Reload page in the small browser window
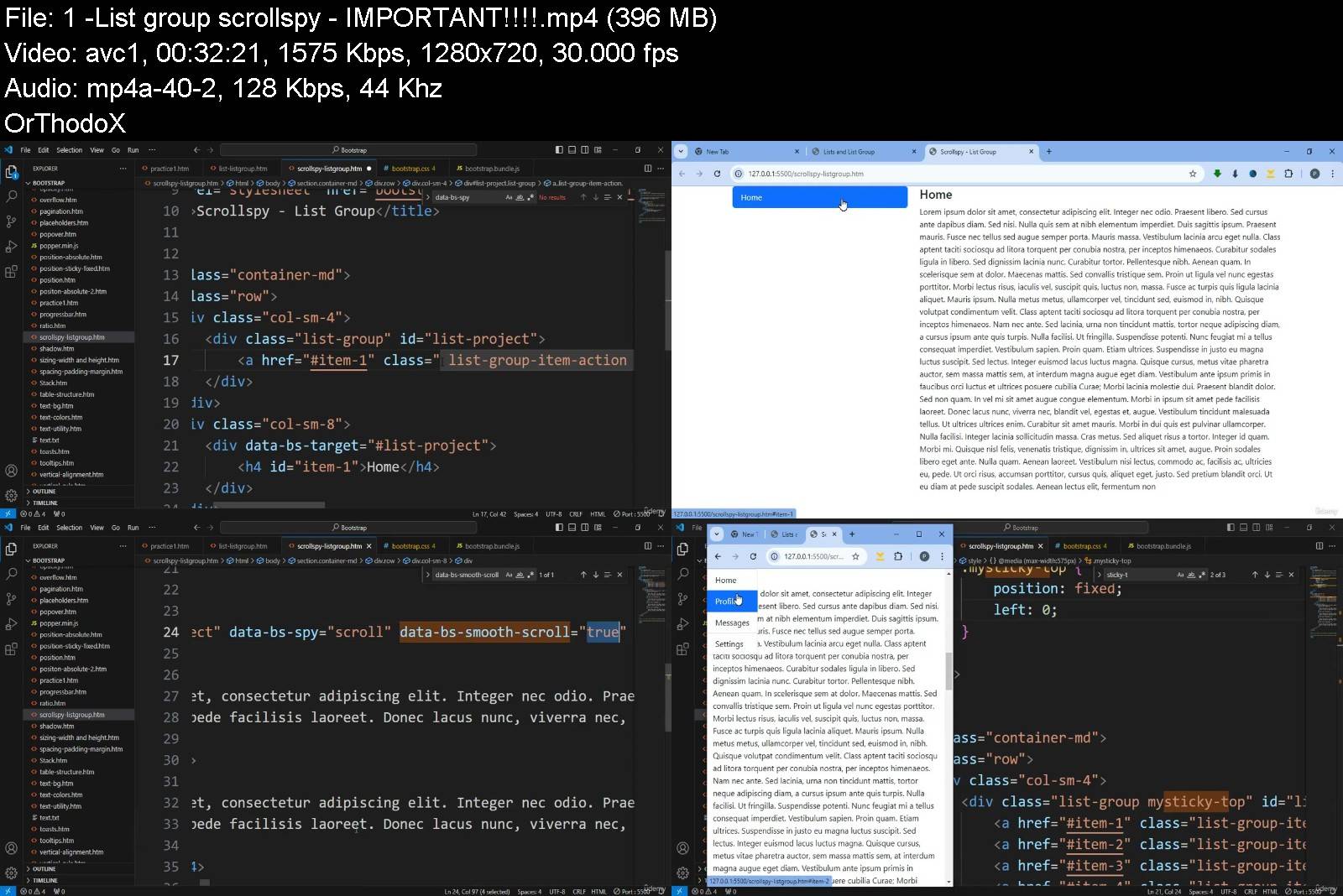The image size is (1343, 896). pos(753,556)
